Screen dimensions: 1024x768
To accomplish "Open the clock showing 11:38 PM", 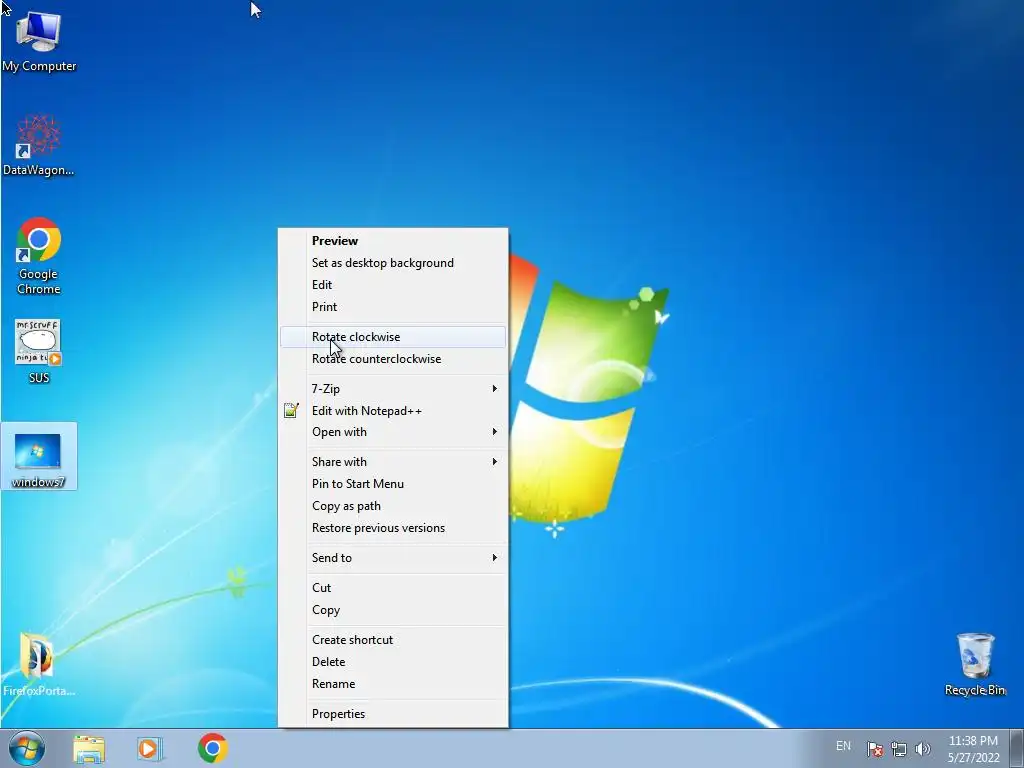I will click(x=973, y=749).
